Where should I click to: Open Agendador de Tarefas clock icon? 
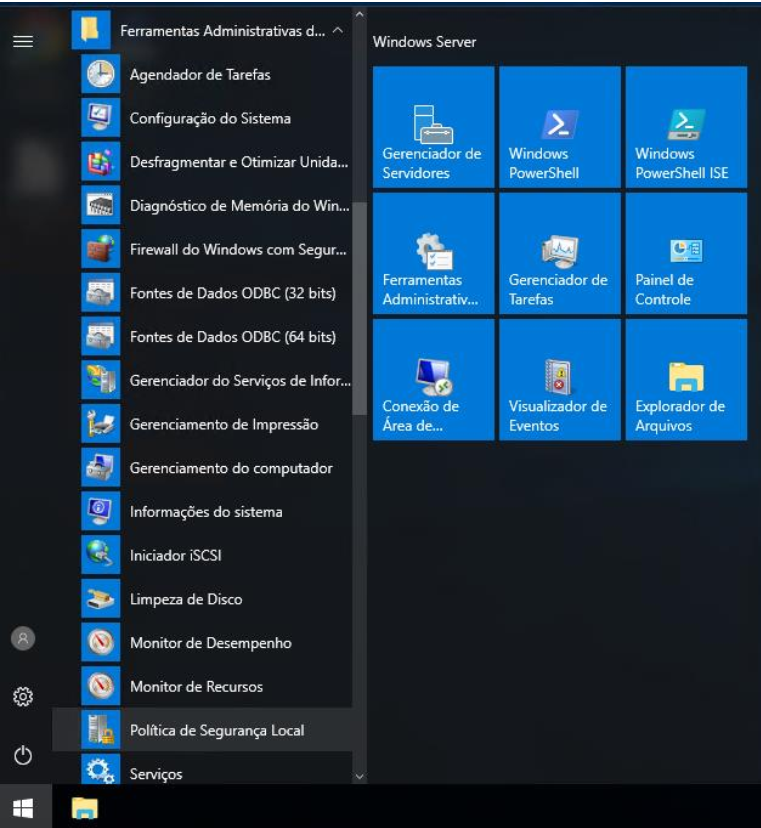coord(100,74)
